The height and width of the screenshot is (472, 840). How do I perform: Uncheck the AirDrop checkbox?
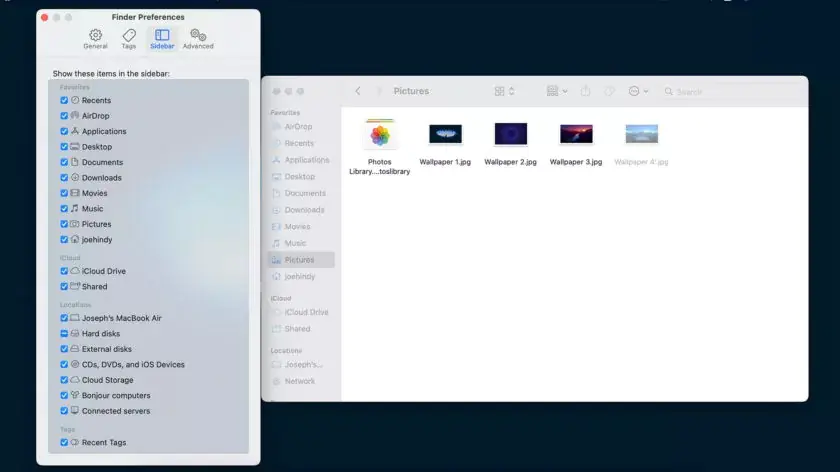point(64,116)
